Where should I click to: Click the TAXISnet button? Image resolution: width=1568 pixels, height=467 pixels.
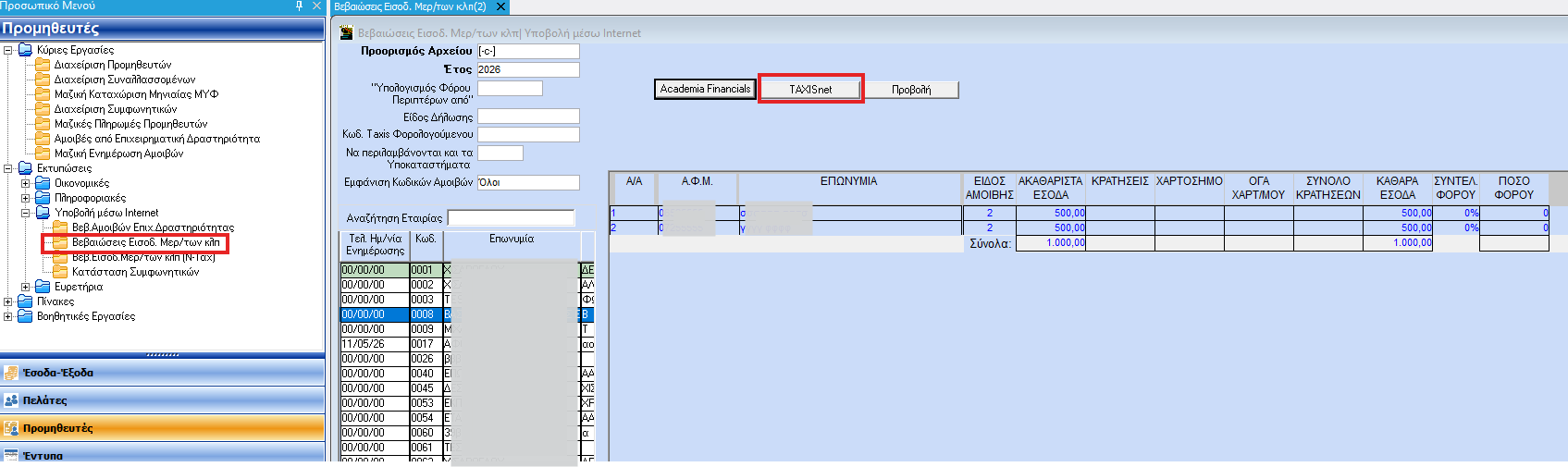(x=810, y=89)
